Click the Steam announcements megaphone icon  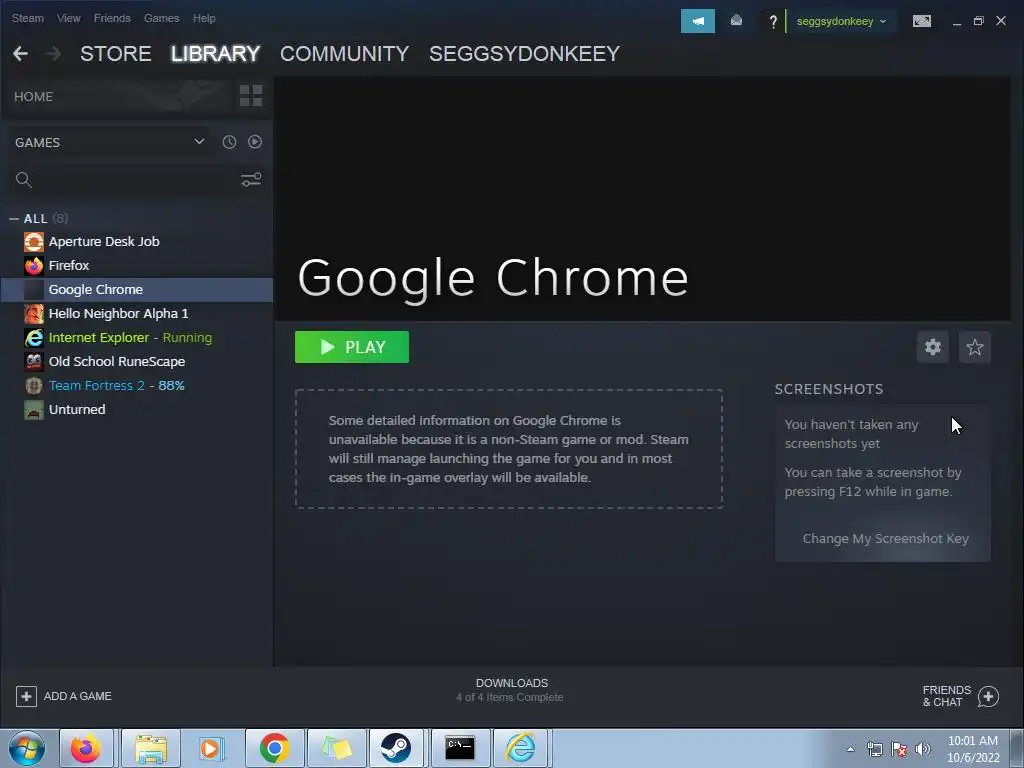click(x=697, y=21)
